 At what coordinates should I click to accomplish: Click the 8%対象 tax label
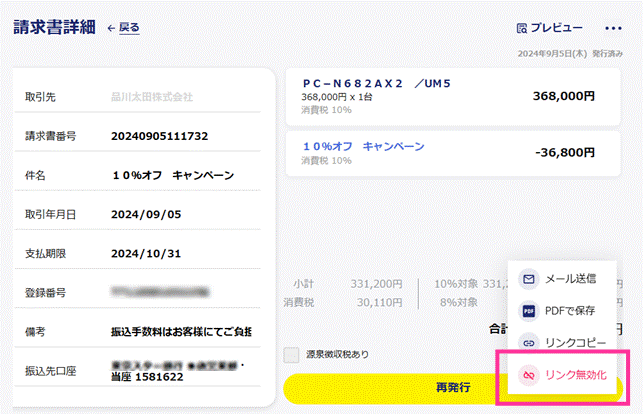[459, 303]
